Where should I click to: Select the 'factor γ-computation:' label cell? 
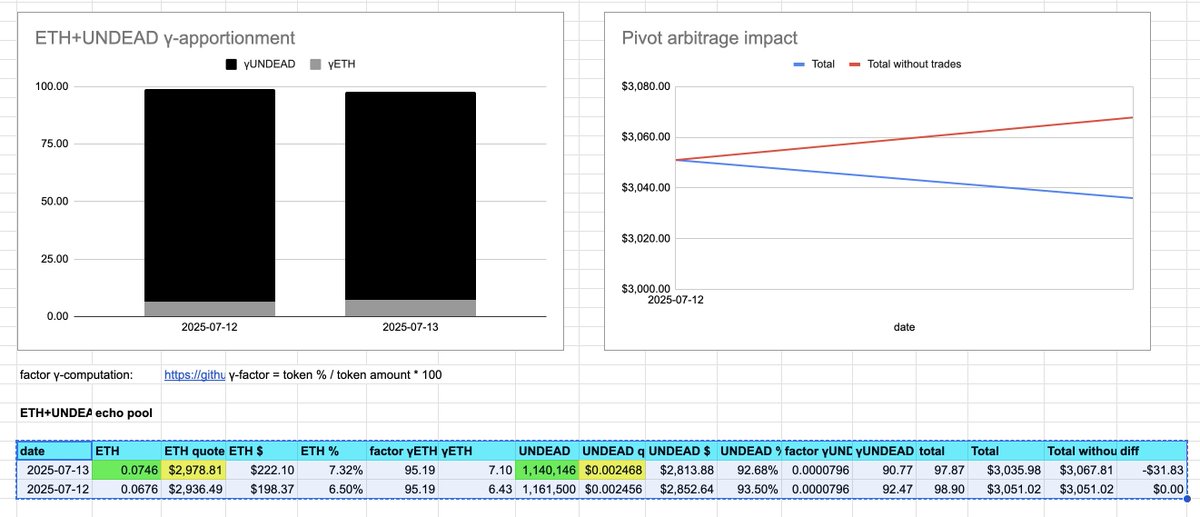click(x=76, y=375)
